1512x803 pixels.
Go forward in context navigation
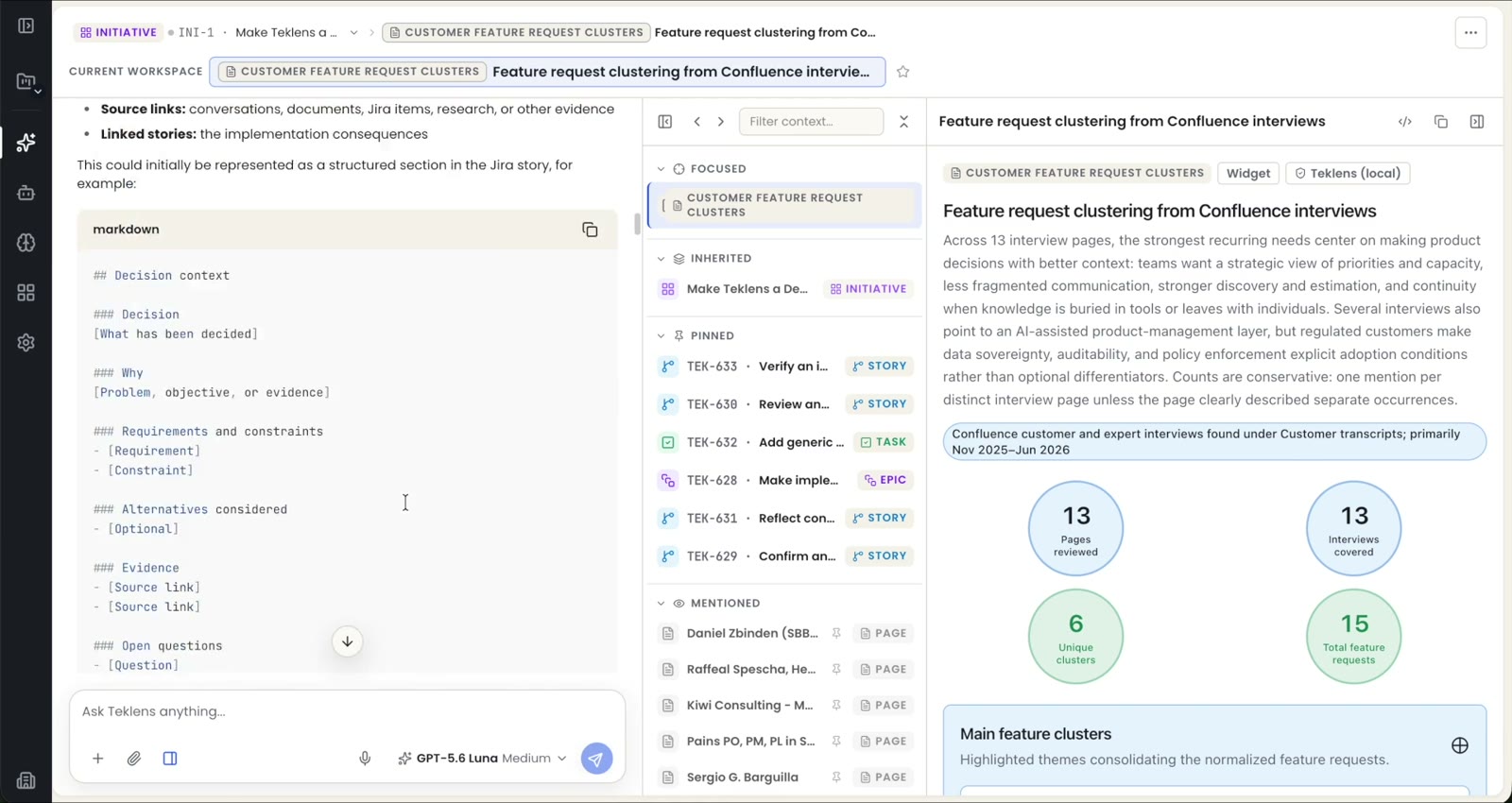pyautogui.click(x=721, y=122)
